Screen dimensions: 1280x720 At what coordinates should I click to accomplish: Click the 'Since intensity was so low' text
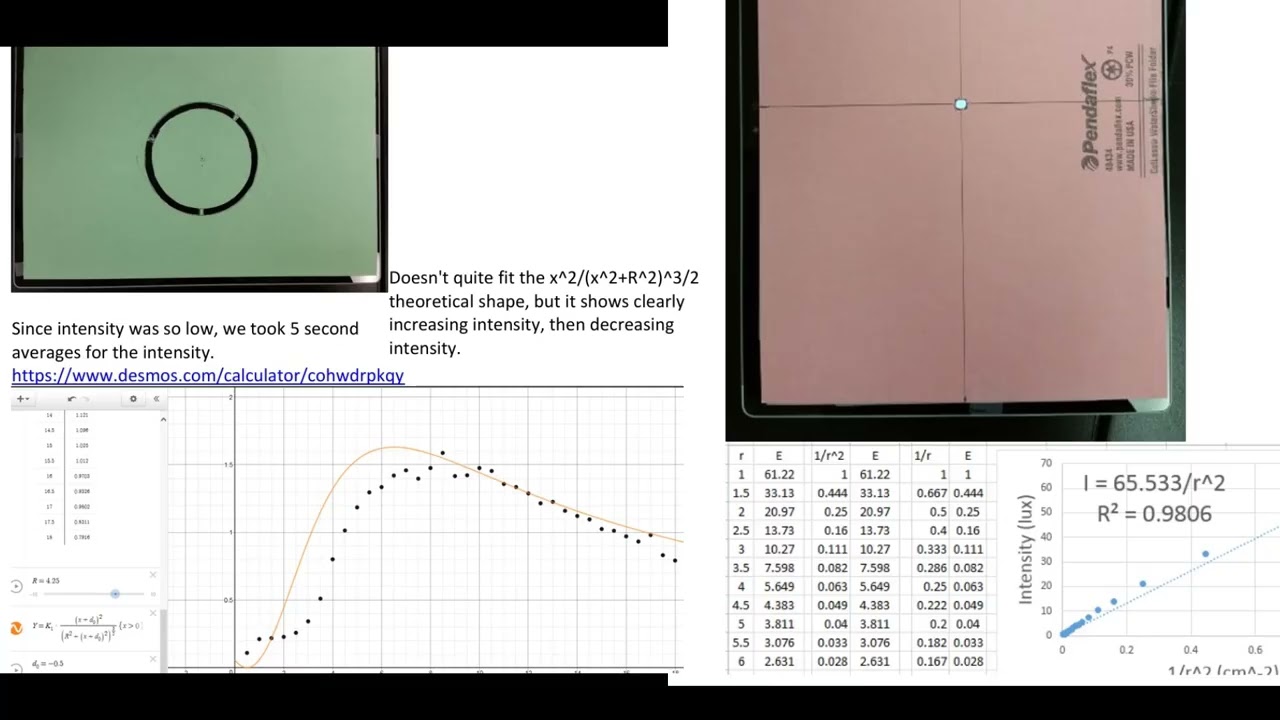point(185,340)
